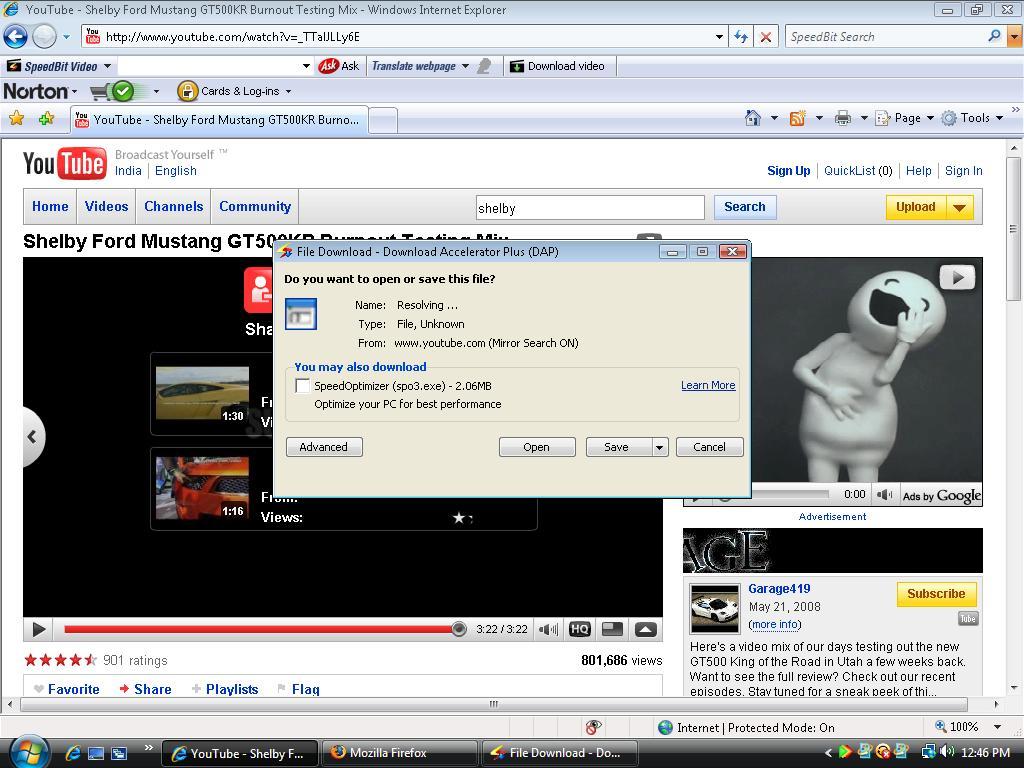Image resolution: width=1024 pixels, height=768 pixels.
Task: Click the advertisement video progress bar
Action: (790, 494)
